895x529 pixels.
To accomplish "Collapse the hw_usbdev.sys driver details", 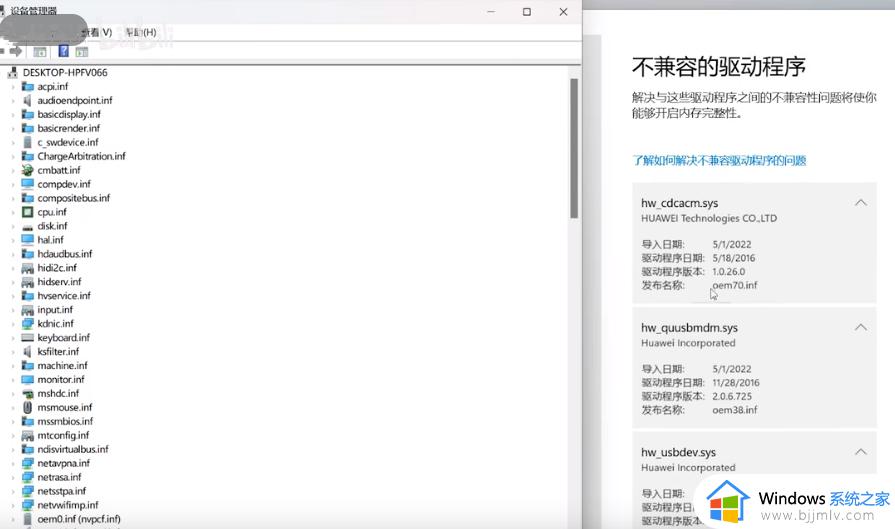I will (x=860, y=452).
